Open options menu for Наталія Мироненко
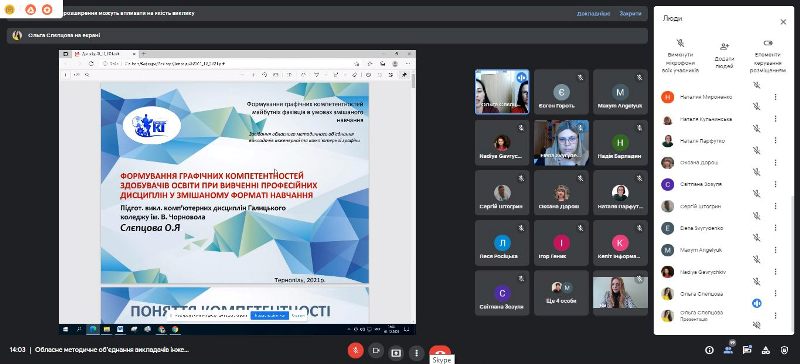800x364 pixels. (x=776, y=97)
